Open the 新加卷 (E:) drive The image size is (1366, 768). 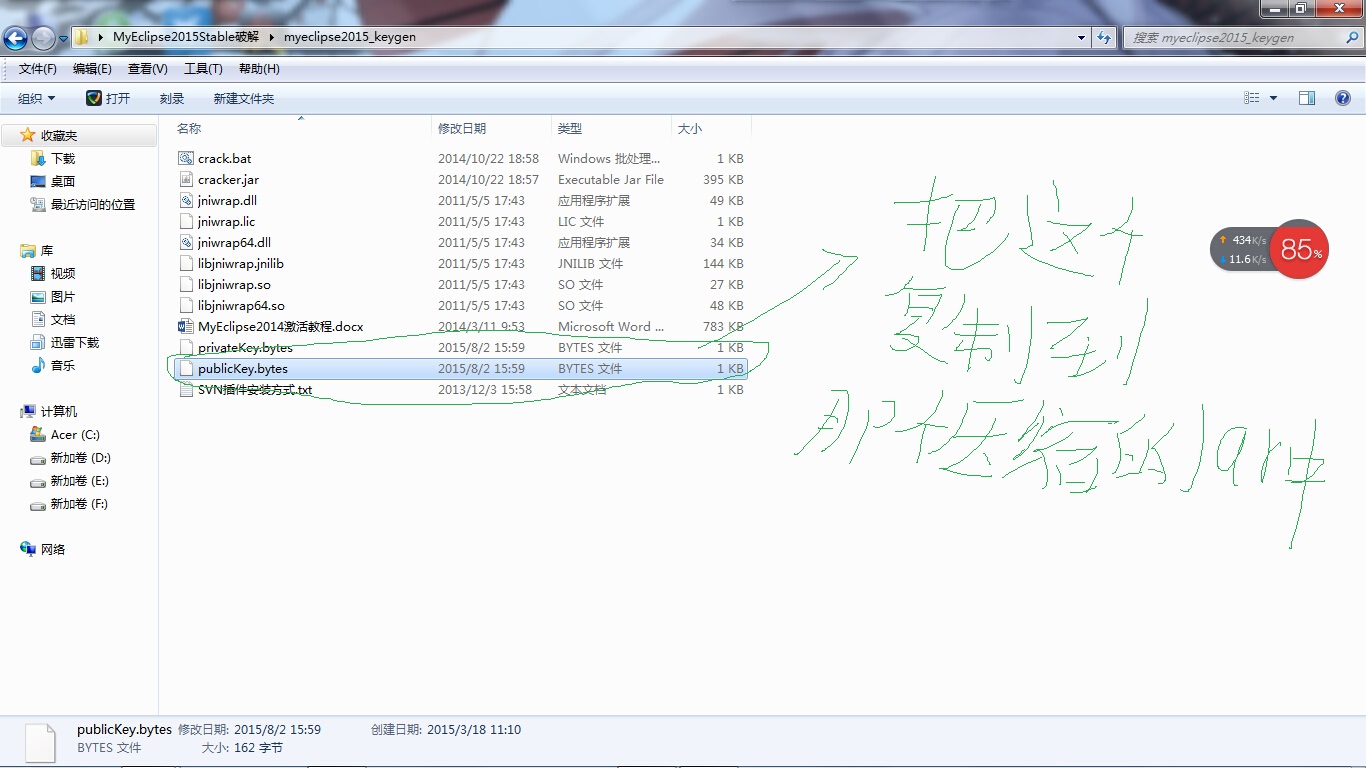tap(80, 481)
